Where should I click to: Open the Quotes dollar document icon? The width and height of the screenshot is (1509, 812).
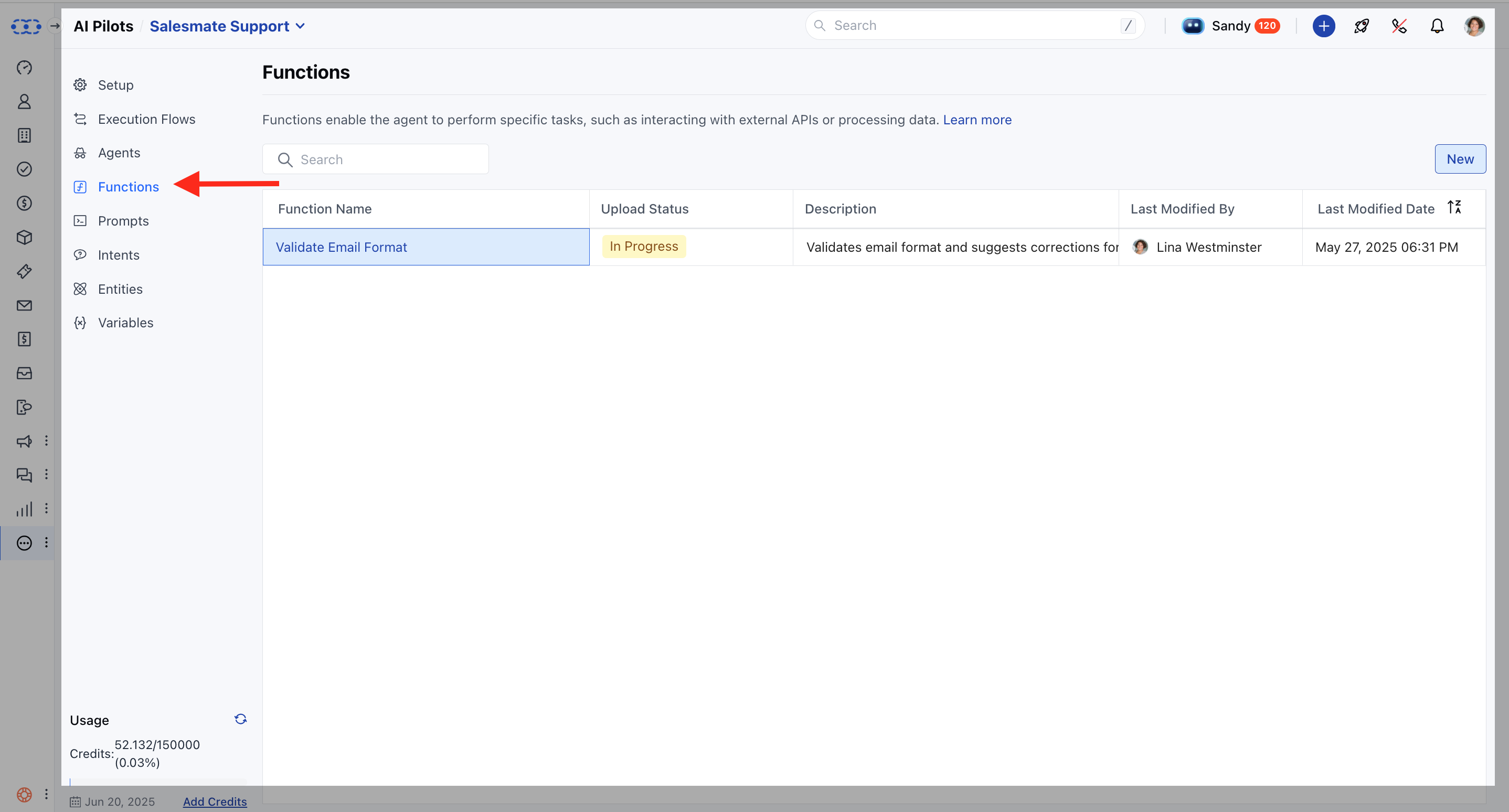(24, 339)
